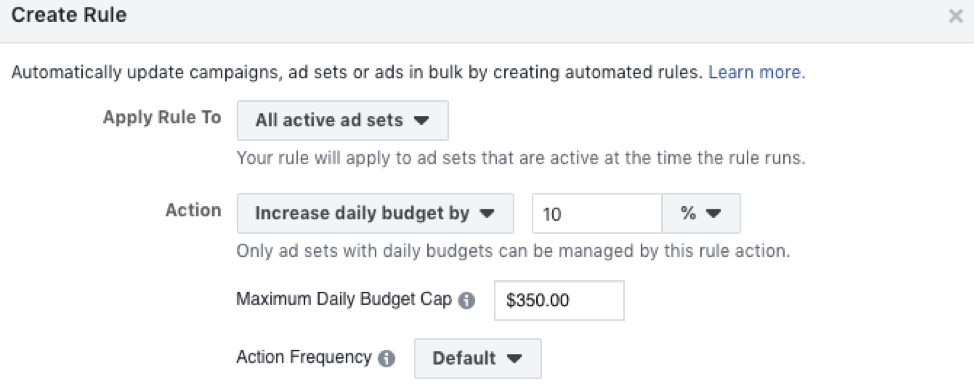The height and width of the screenshot is (391, 974).
Task: Click the percentage value field showing 10
Action: 597,214
